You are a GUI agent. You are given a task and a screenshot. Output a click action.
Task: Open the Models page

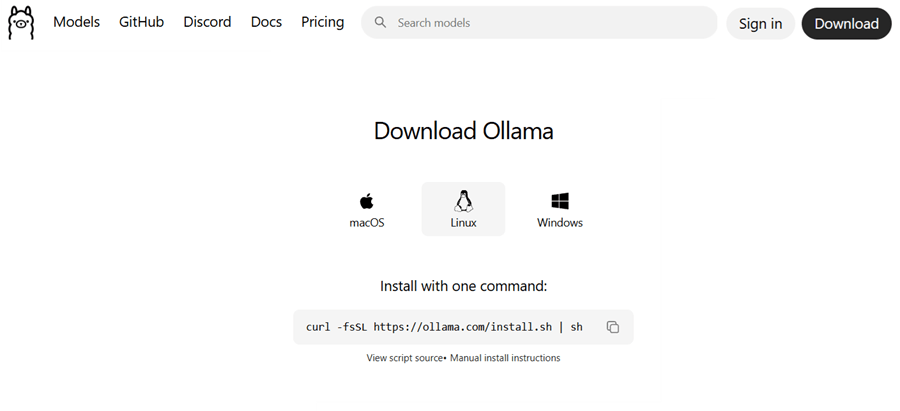[x=76, y=22]
